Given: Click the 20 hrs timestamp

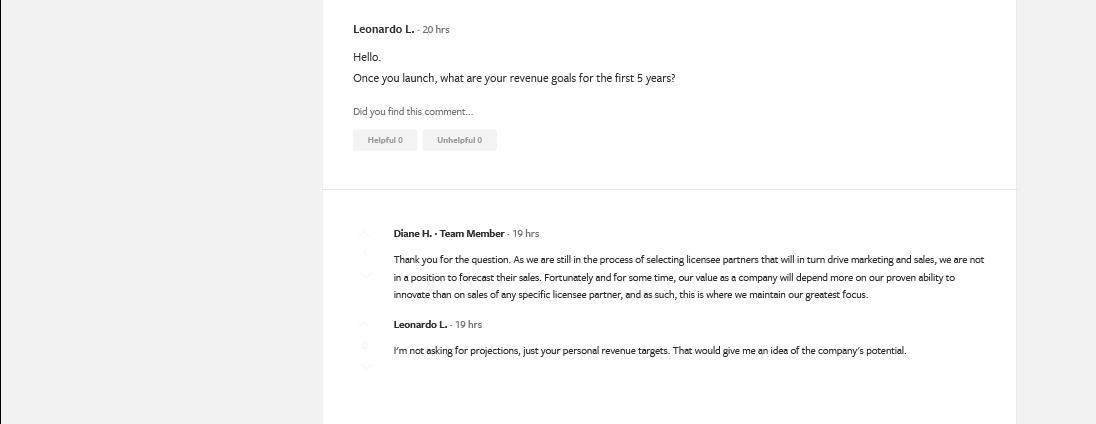Looking at the screenshot, I should [436, 30].
